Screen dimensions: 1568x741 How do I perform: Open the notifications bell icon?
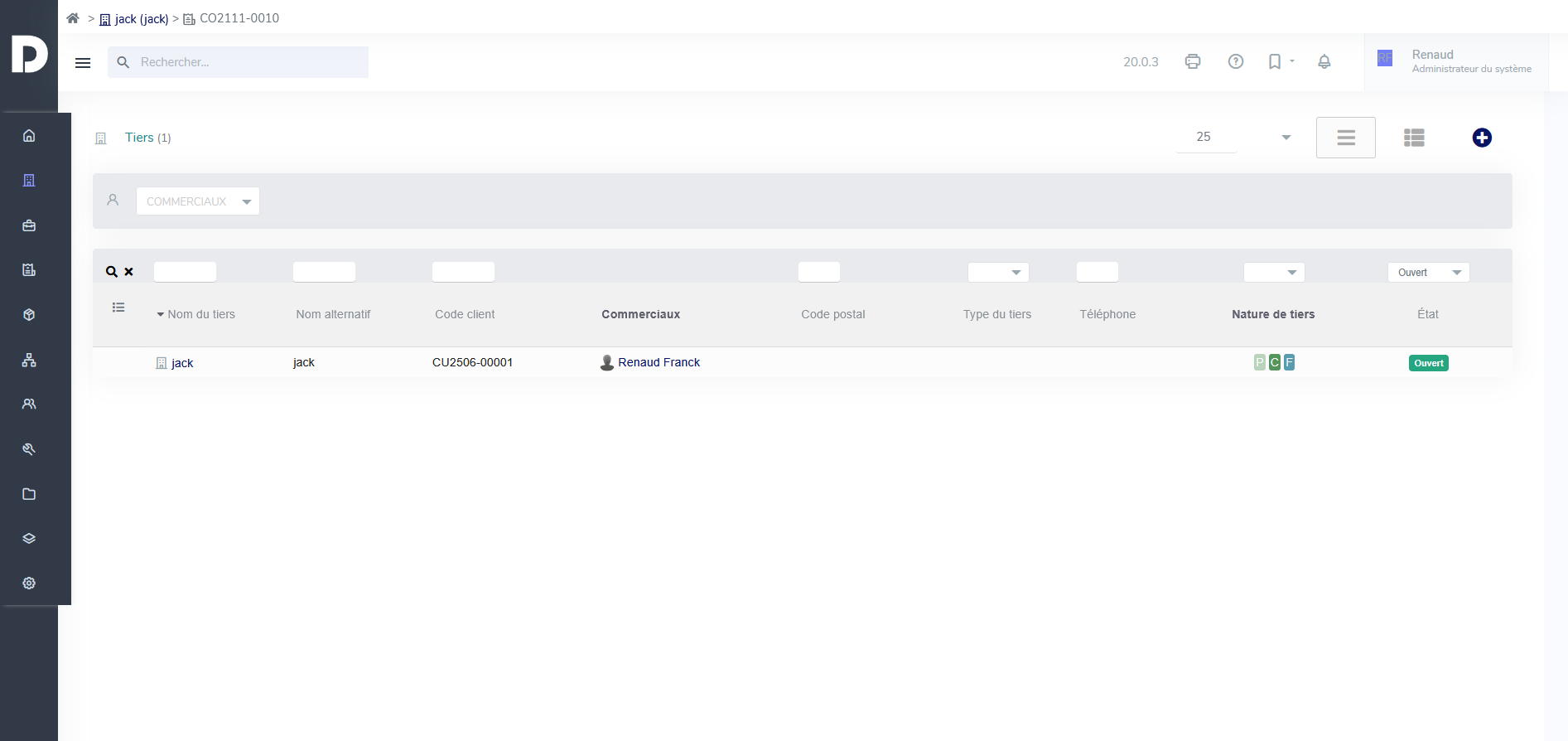(1324, 61)
